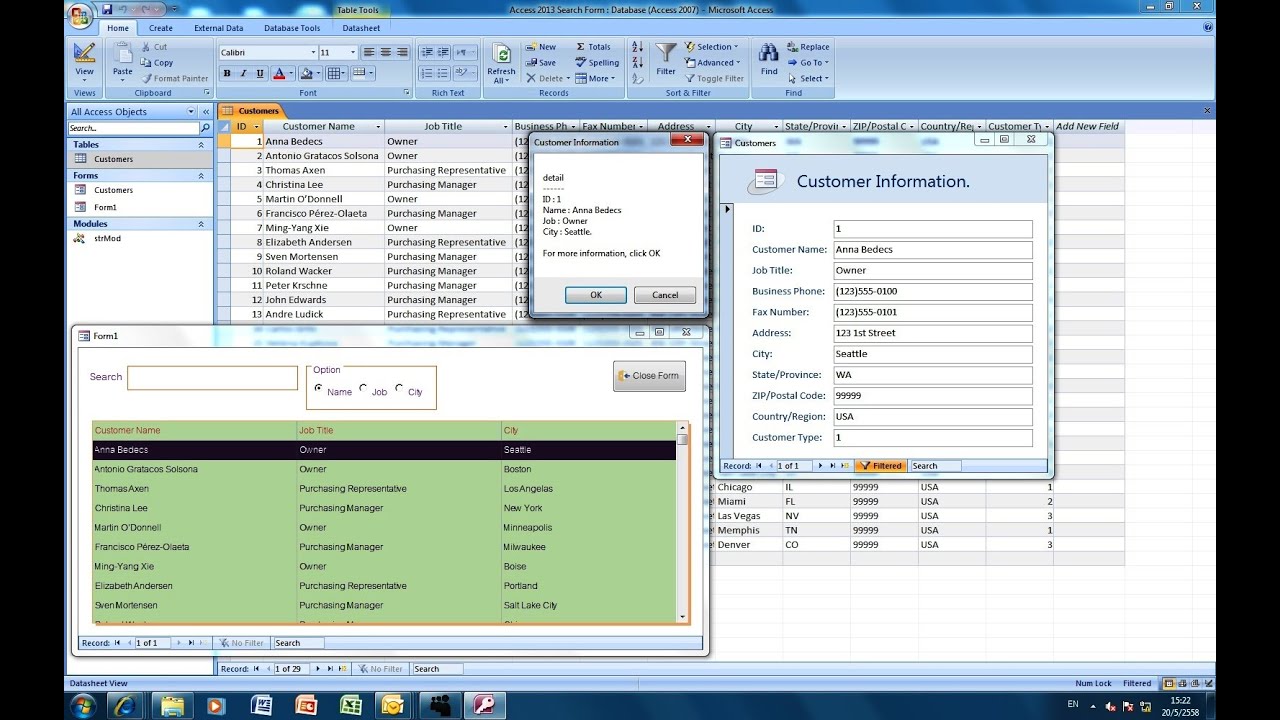The height and width of the screenshot is (720, 1280).
Task: Switch to the Database Tools tab
Action: click(292, 28)
